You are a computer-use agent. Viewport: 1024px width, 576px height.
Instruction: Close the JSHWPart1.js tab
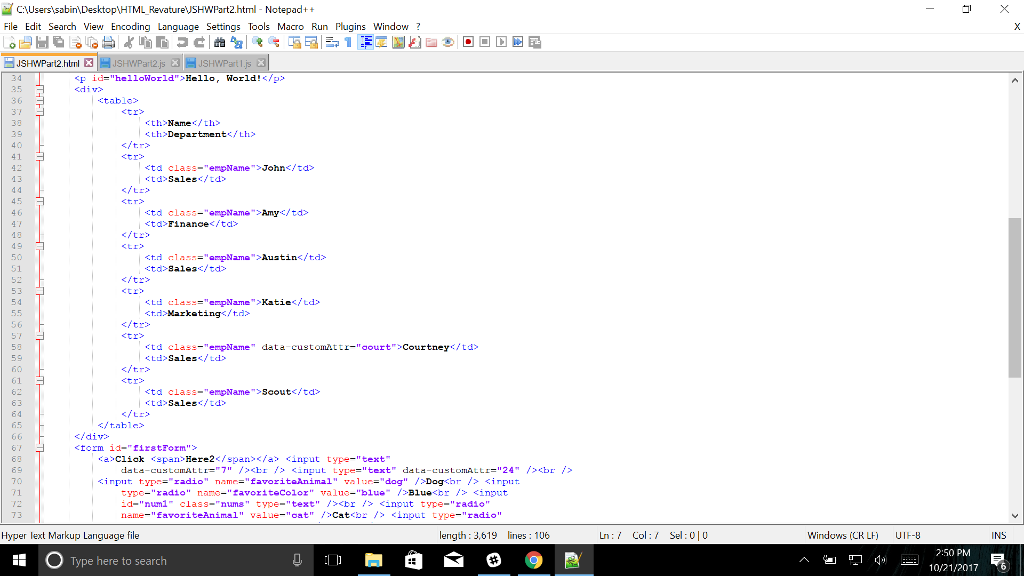point(261,63)
